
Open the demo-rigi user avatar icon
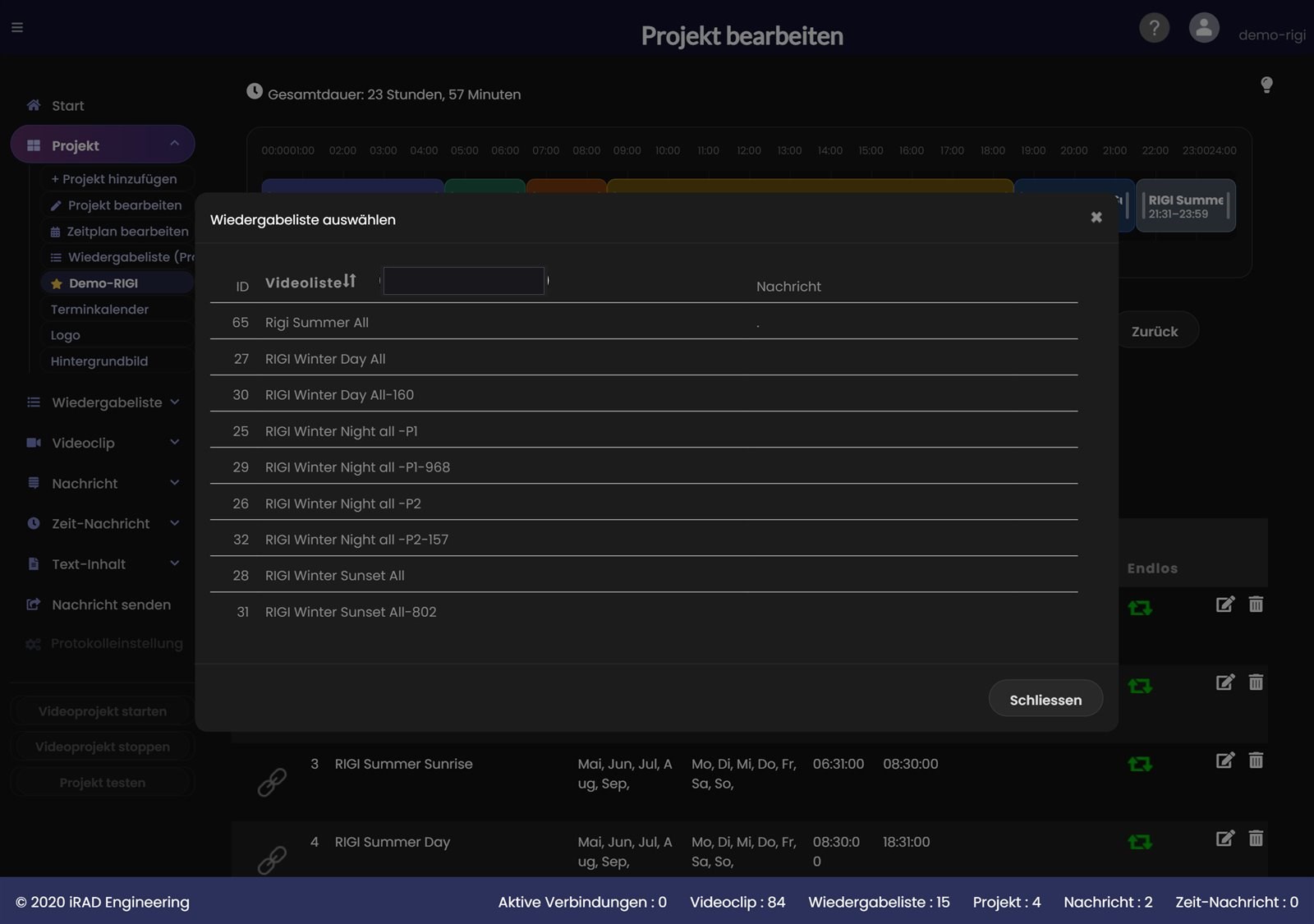pos(1204,28)
